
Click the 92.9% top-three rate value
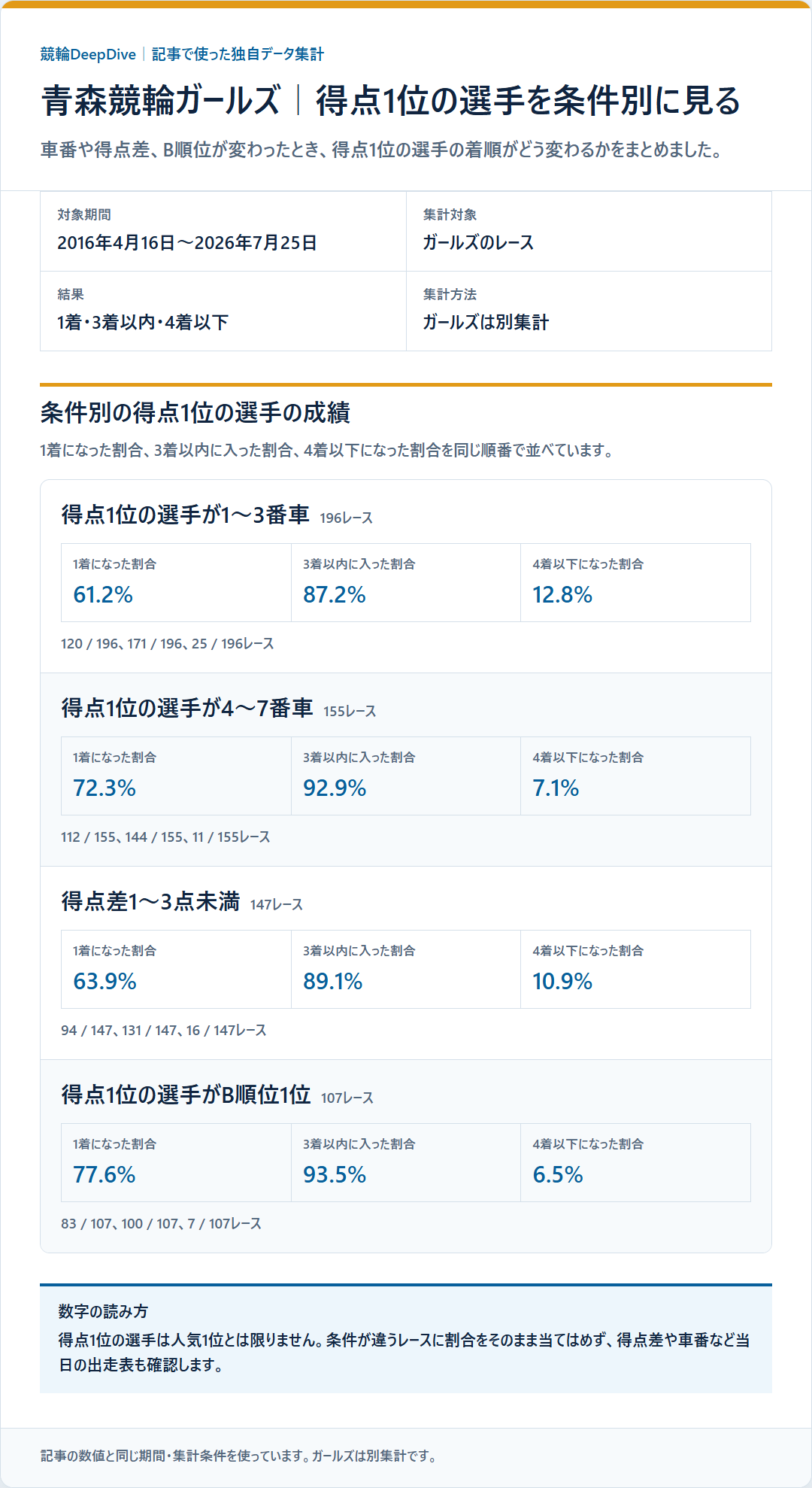(335, 788)
